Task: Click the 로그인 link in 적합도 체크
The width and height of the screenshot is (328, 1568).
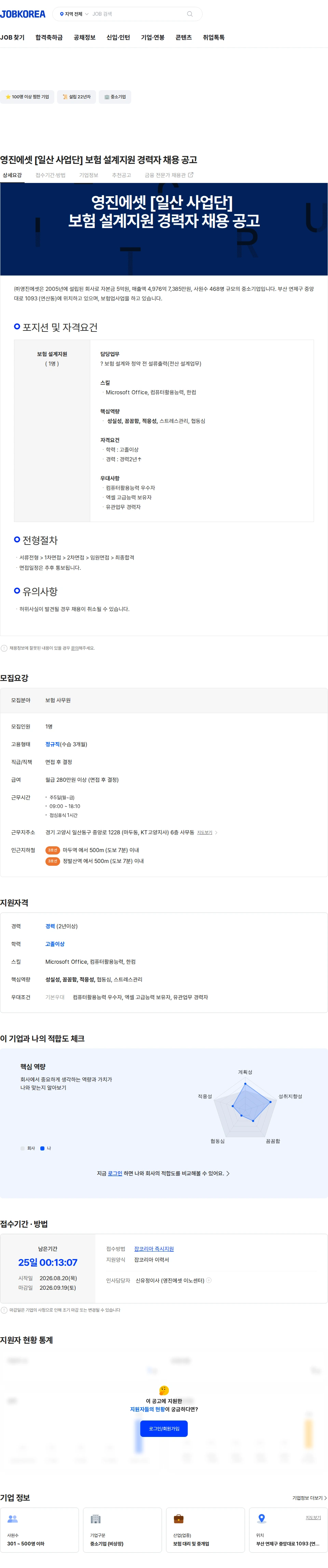Action: pyautogui.click(x=114, y=1173)
